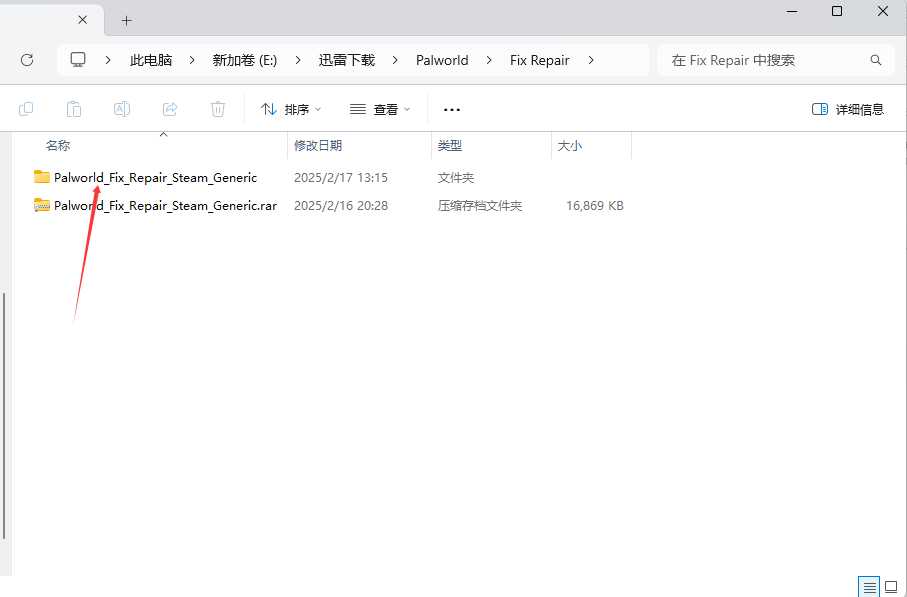
Task: Click the rar archive file icon
Action: point(42,205)
